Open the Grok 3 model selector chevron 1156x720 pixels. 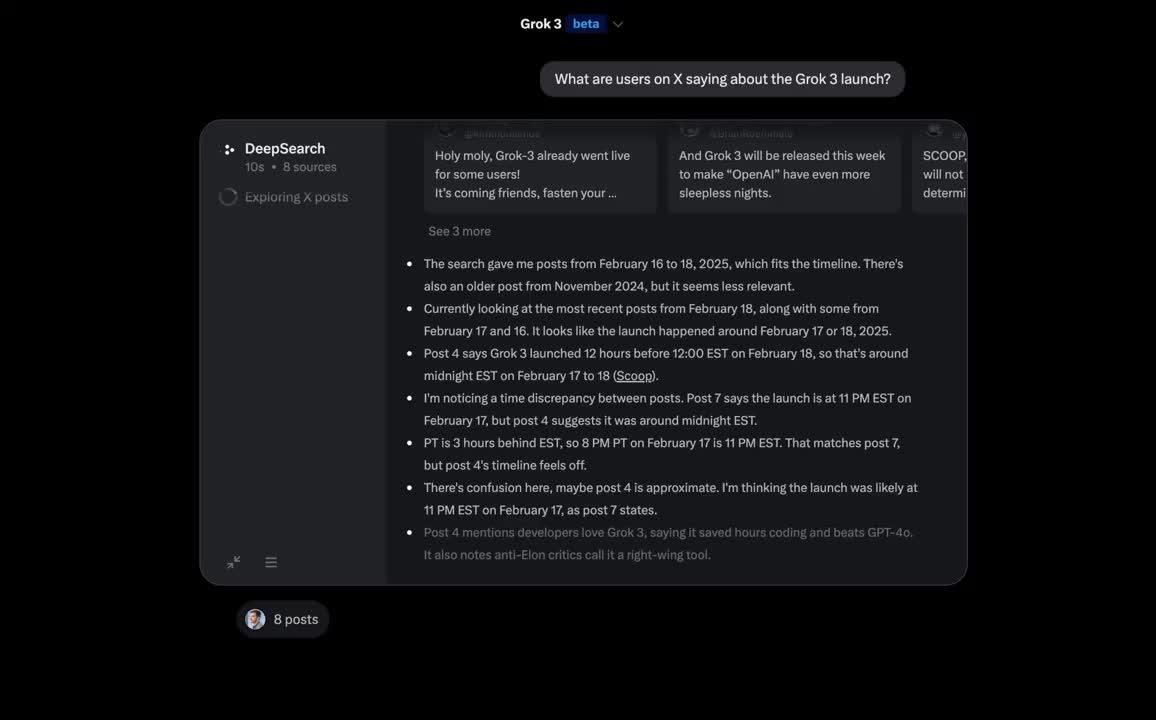[x=618, y=24]
